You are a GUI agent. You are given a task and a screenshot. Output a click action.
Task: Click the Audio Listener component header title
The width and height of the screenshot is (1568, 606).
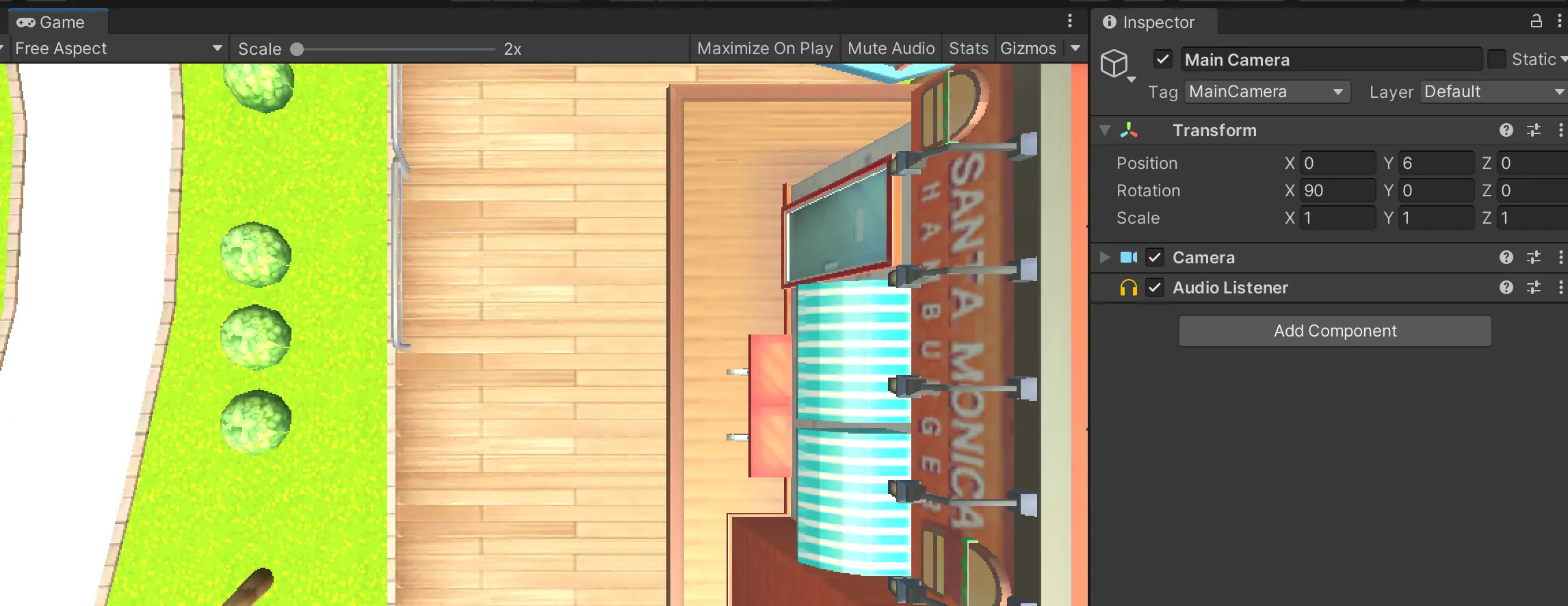1230,288
